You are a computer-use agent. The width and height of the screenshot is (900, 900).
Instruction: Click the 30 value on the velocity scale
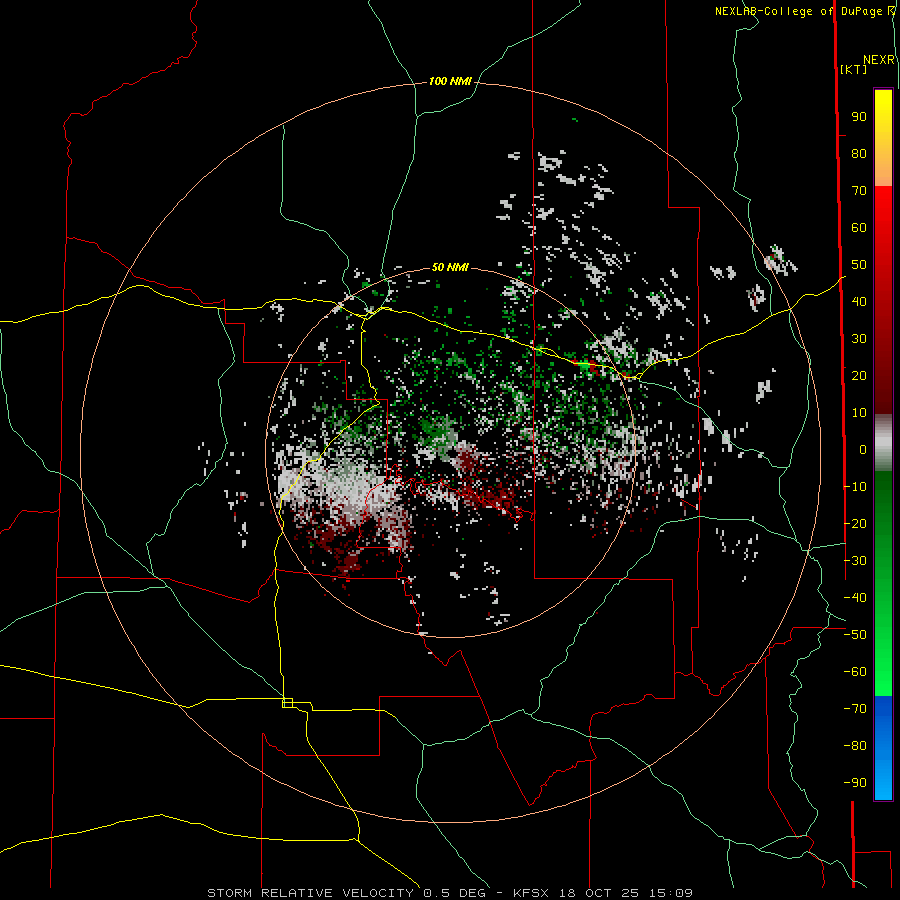pyautogui.click(x=859, y=339)
